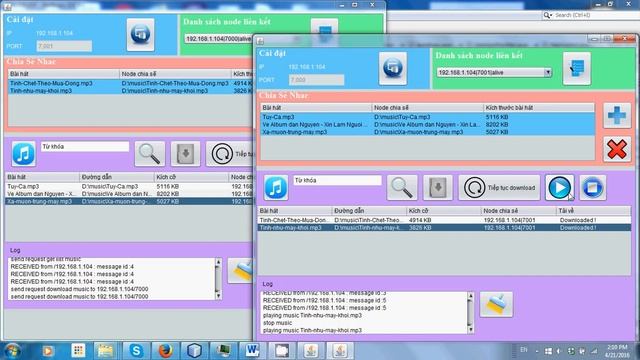Click the connect icon in the back window
Screen dimensions: 640x360
click(140, 34)
